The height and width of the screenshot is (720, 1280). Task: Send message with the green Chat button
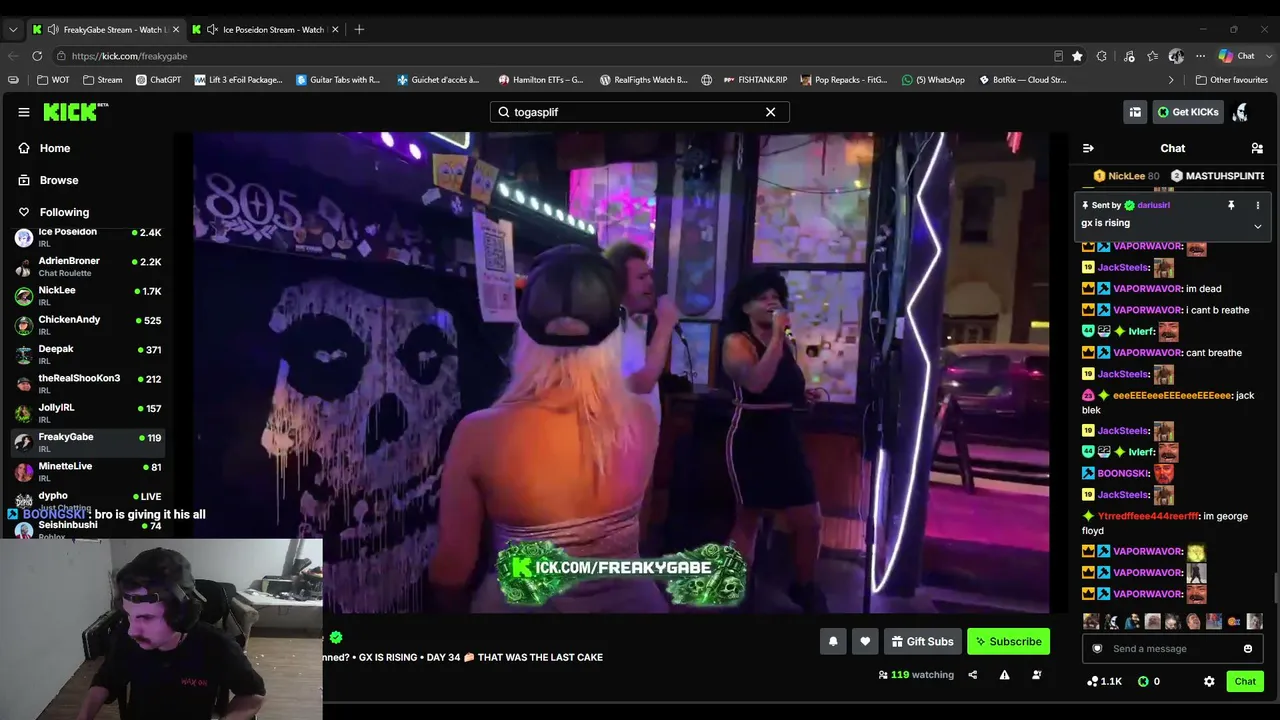(x=1245, y=681)
